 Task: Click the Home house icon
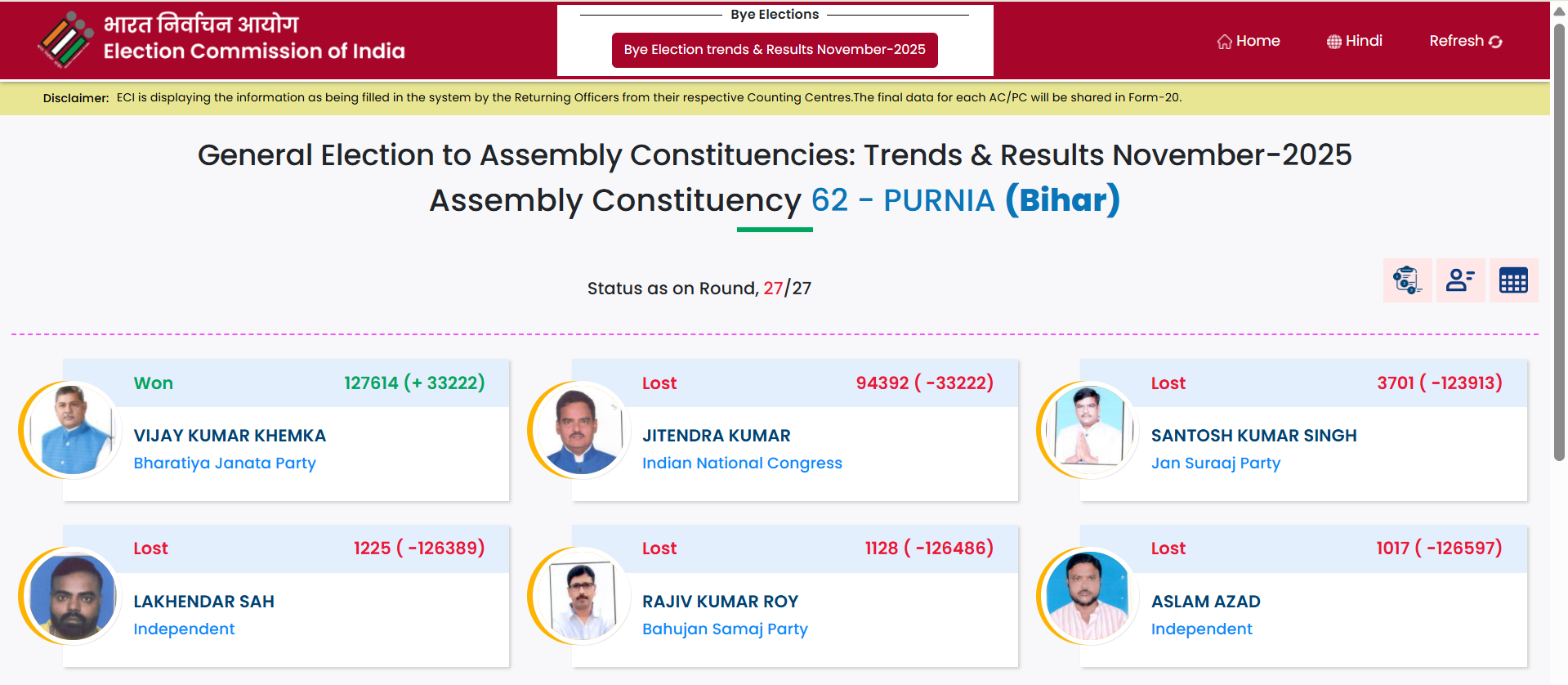pyautogui.click(x=1224, y=42)
